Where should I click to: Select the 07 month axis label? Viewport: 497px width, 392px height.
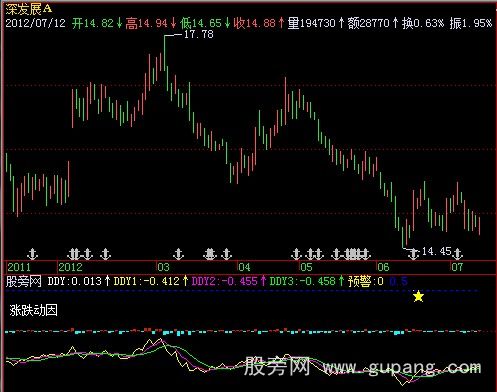click(457, 267)
